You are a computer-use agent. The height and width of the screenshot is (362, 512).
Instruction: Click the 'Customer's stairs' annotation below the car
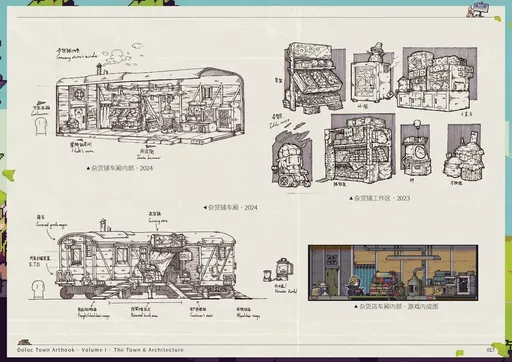click(201, 315)
